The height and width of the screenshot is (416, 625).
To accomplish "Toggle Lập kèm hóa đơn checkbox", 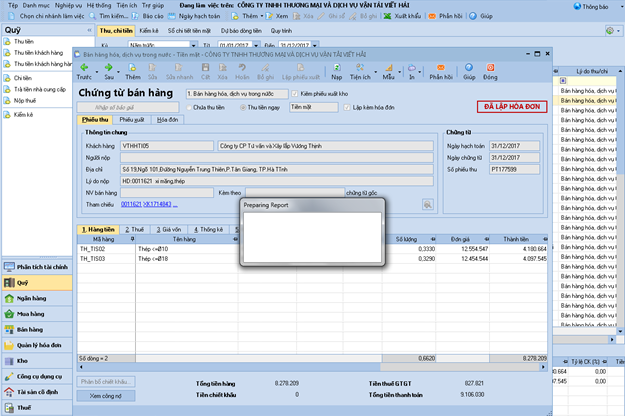I will click(x=347, y=108).
